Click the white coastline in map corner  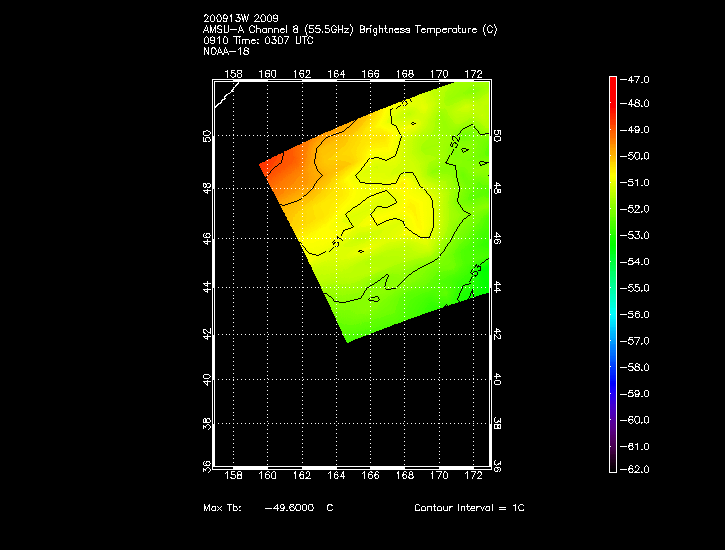point(225,95)
